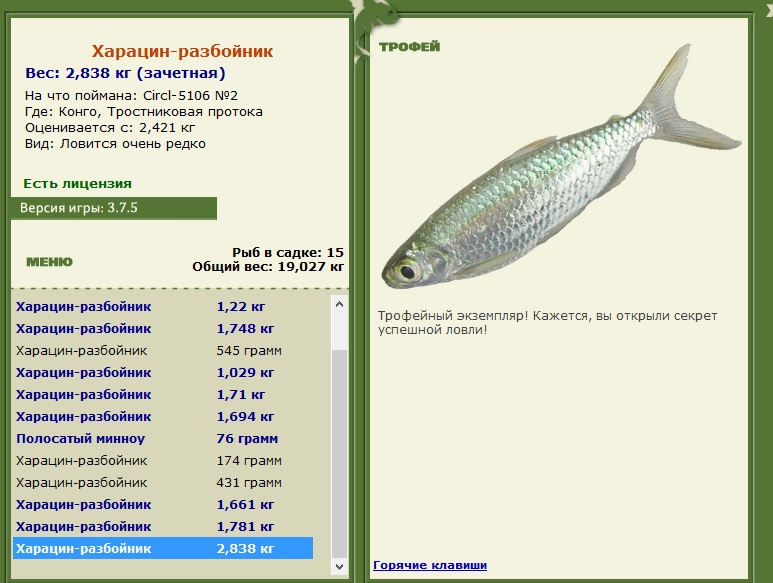The image size is (773, 583).
Task: Select the 431 грамм Харацин-разбойник entry
Action: [163, 483]
